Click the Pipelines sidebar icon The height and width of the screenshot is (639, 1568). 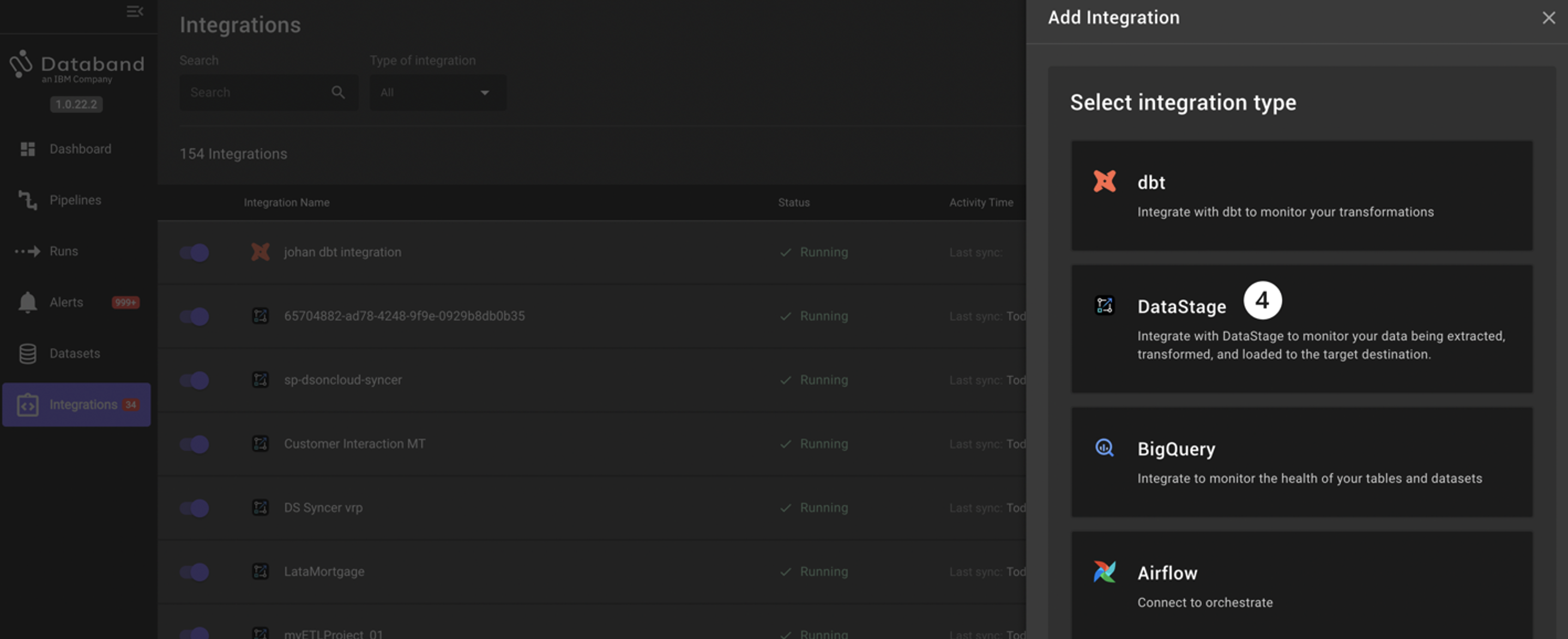[x=28, y=200]
